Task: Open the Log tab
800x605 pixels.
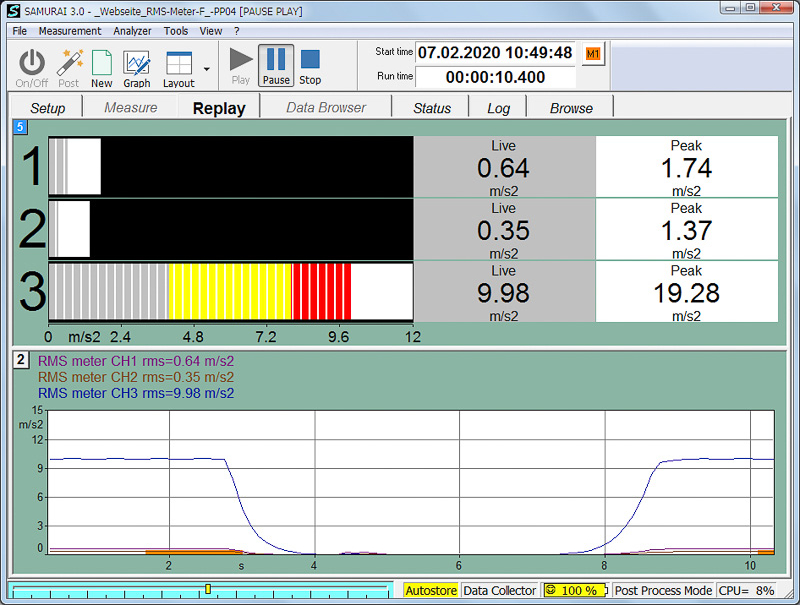Action: pyautogui.click(x=498, y=108)
